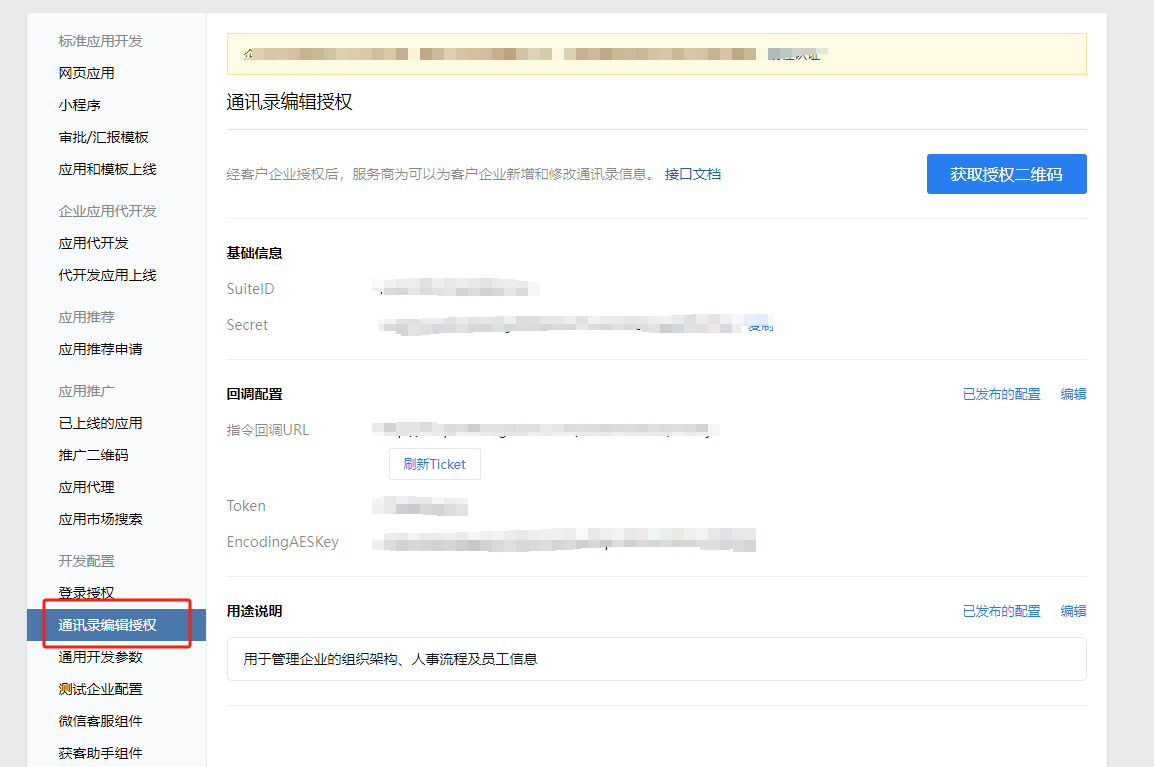Click the 基础信息 heading
The image size is (1154, 767).
click(x=255, y=253)
